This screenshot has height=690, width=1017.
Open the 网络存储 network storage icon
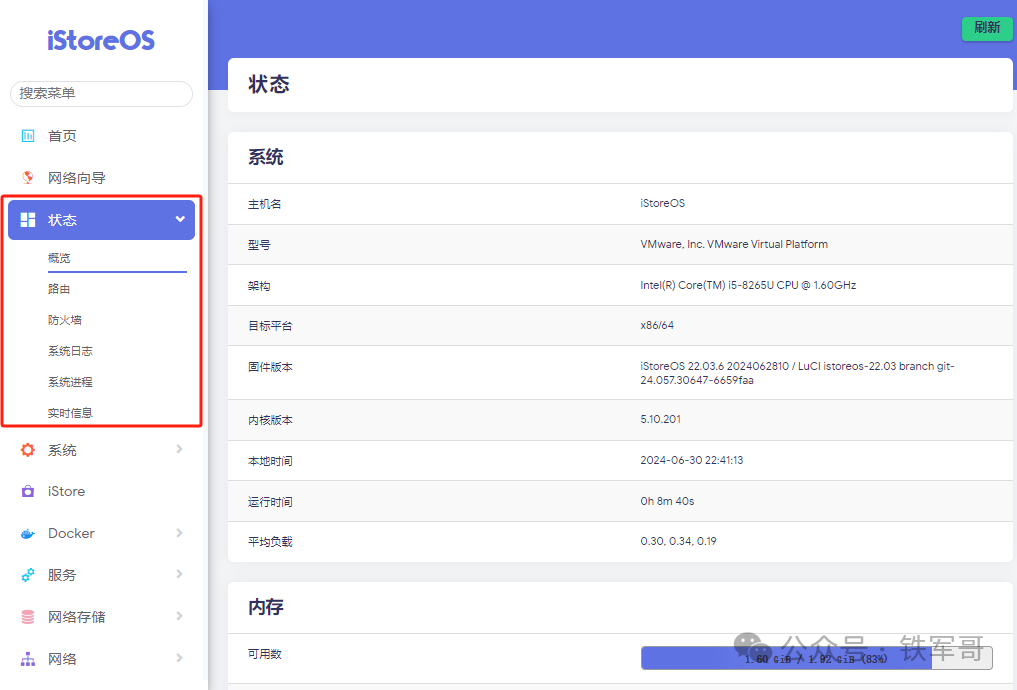click(x=28, y=616)
